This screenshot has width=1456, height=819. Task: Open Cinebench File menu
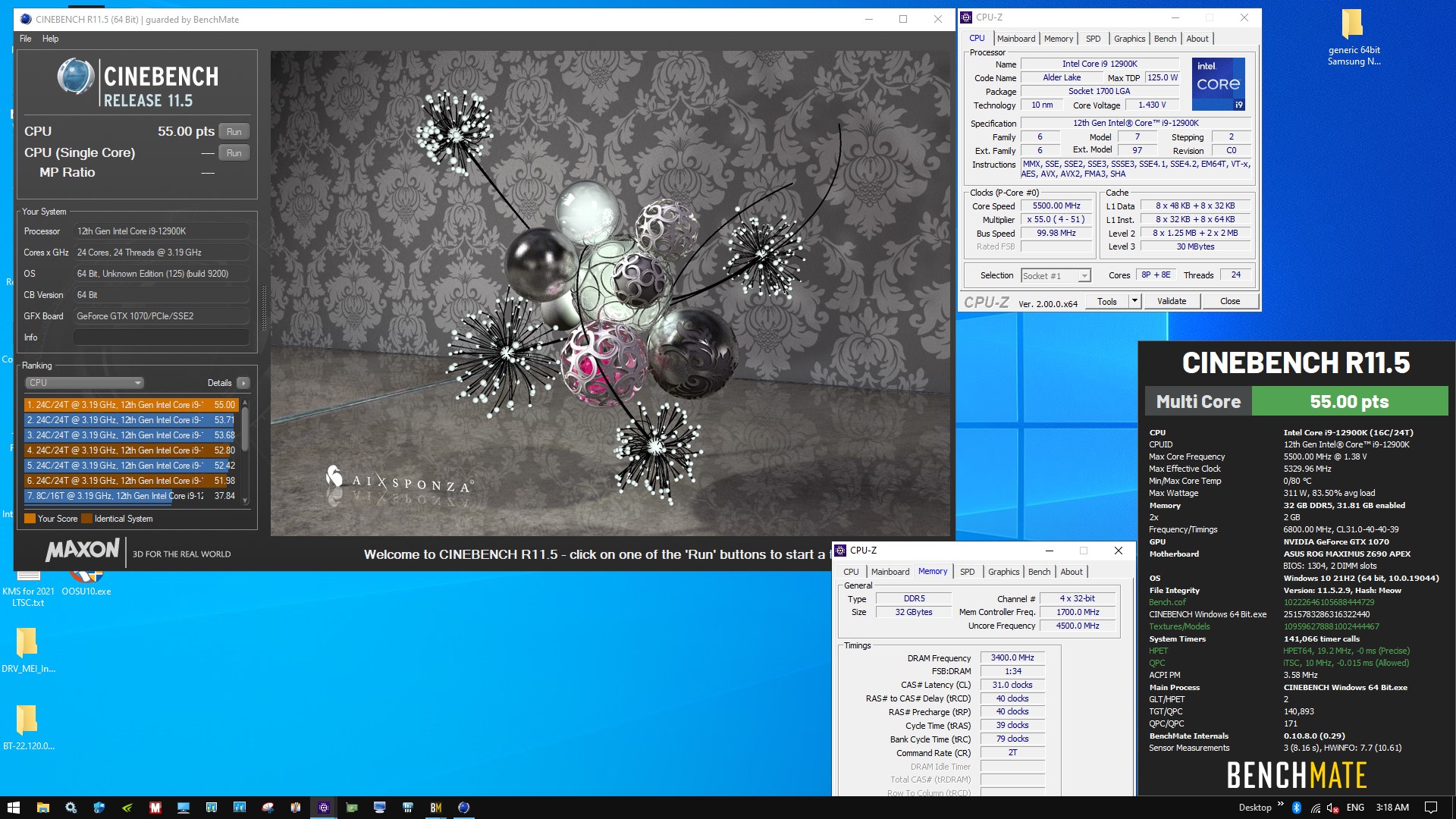[x=26, y=39]
